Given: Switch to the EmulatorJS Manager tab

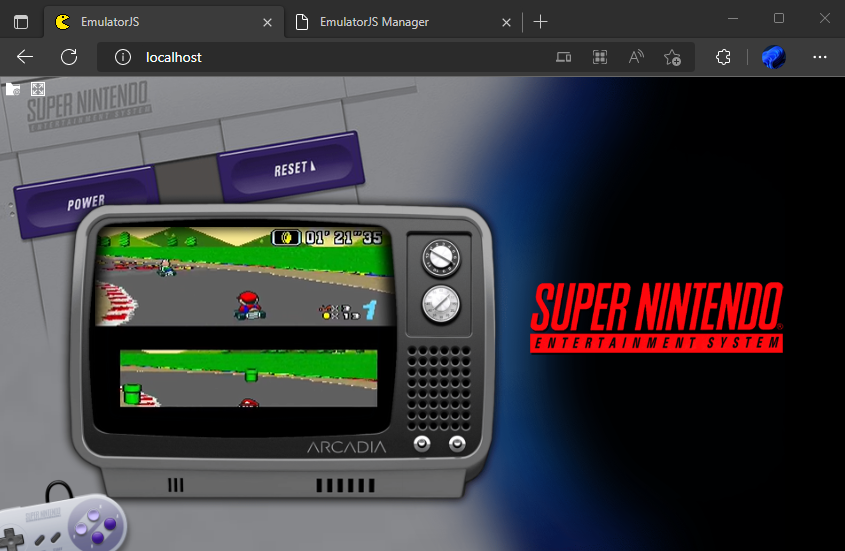Looking at the screenshot, I should coord(403,22).
